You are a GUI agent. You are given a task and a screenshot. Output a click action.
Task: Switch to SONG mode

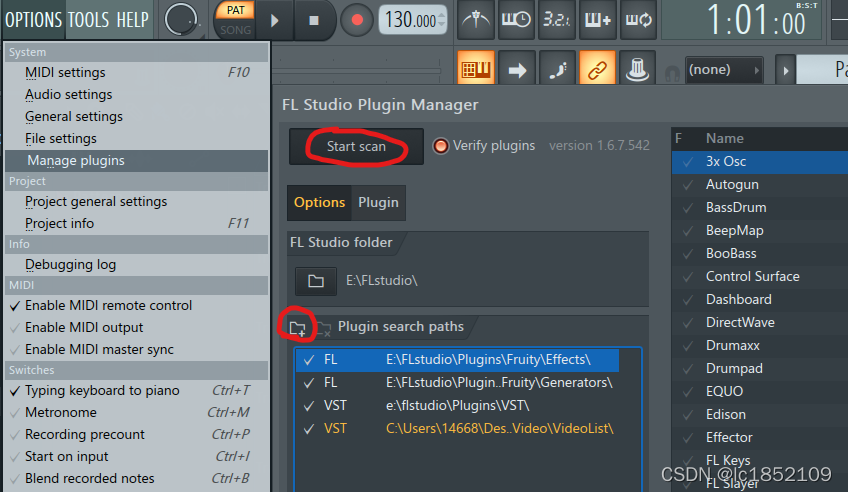[x=235, y=30]
